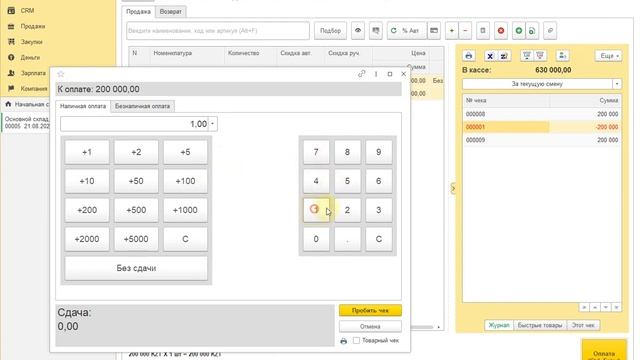Click the cashier person icon in cash panel
This screenshot has width=640, height=360.
pos(562,56)
